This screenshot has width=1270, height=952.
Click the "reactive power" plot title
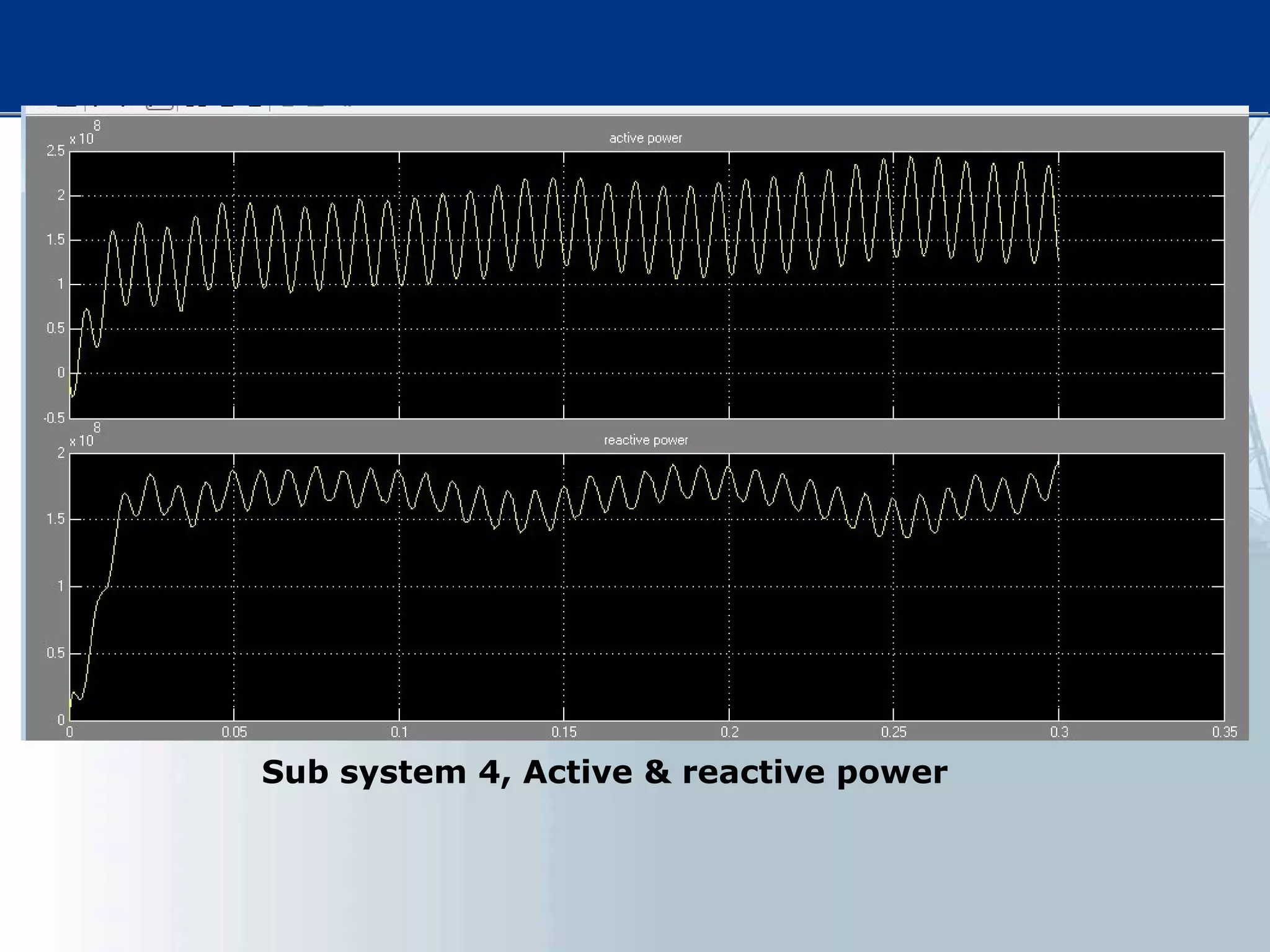point(646,440)
